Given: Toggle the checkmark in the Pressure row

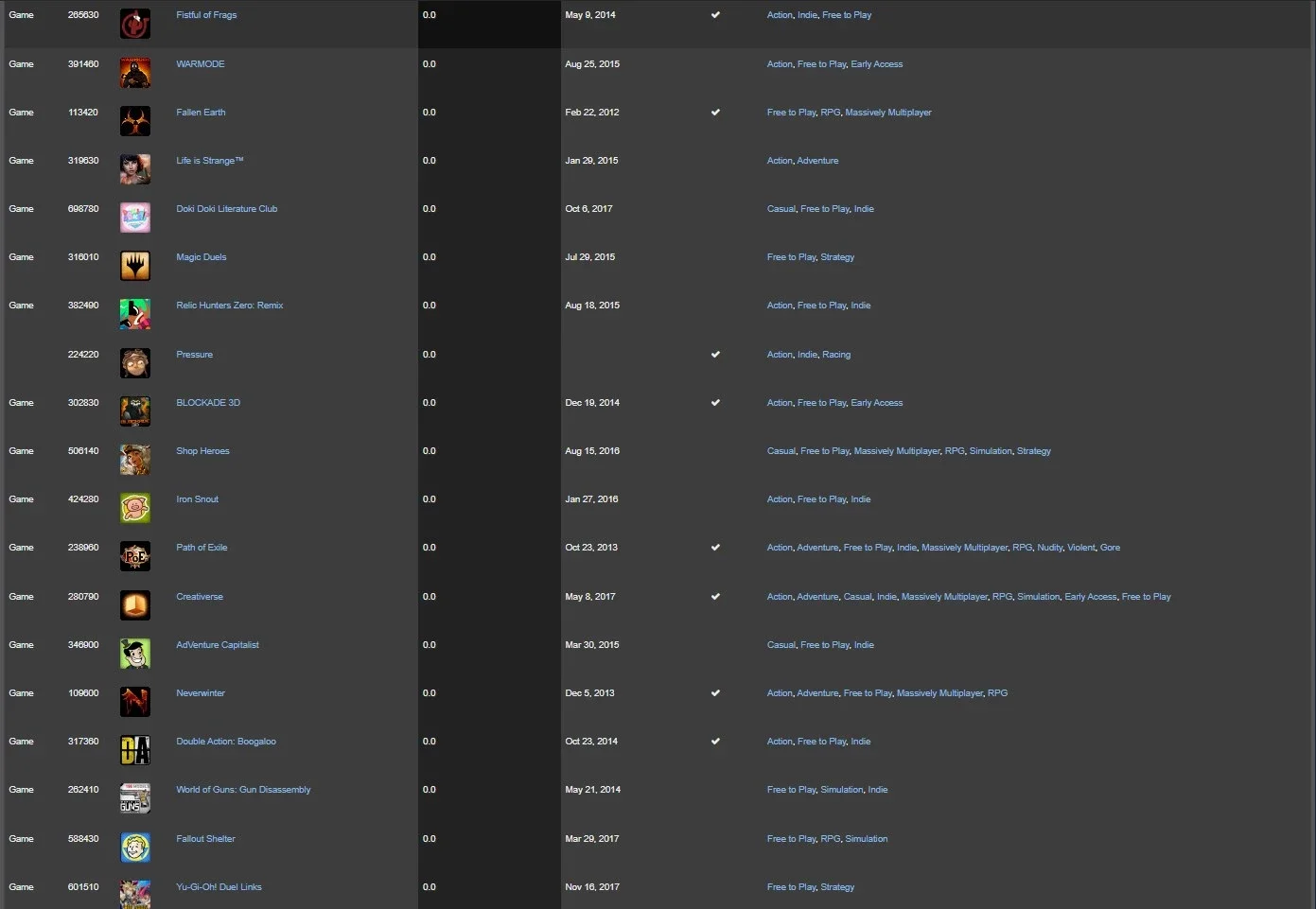Looking at the screenshot, I should pyautogui.click(x=715, y=355).
